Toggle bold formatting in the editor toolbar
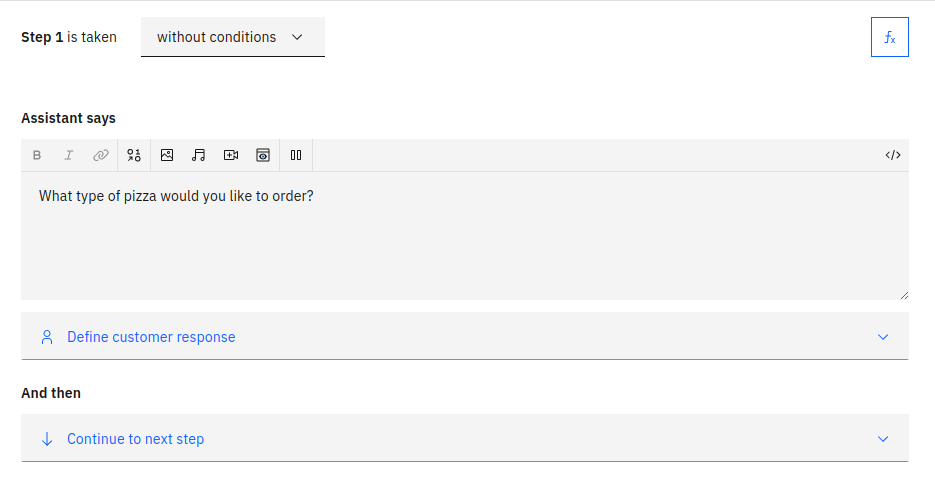The height and width of the screenshot is (490, 935). point(37,155)
